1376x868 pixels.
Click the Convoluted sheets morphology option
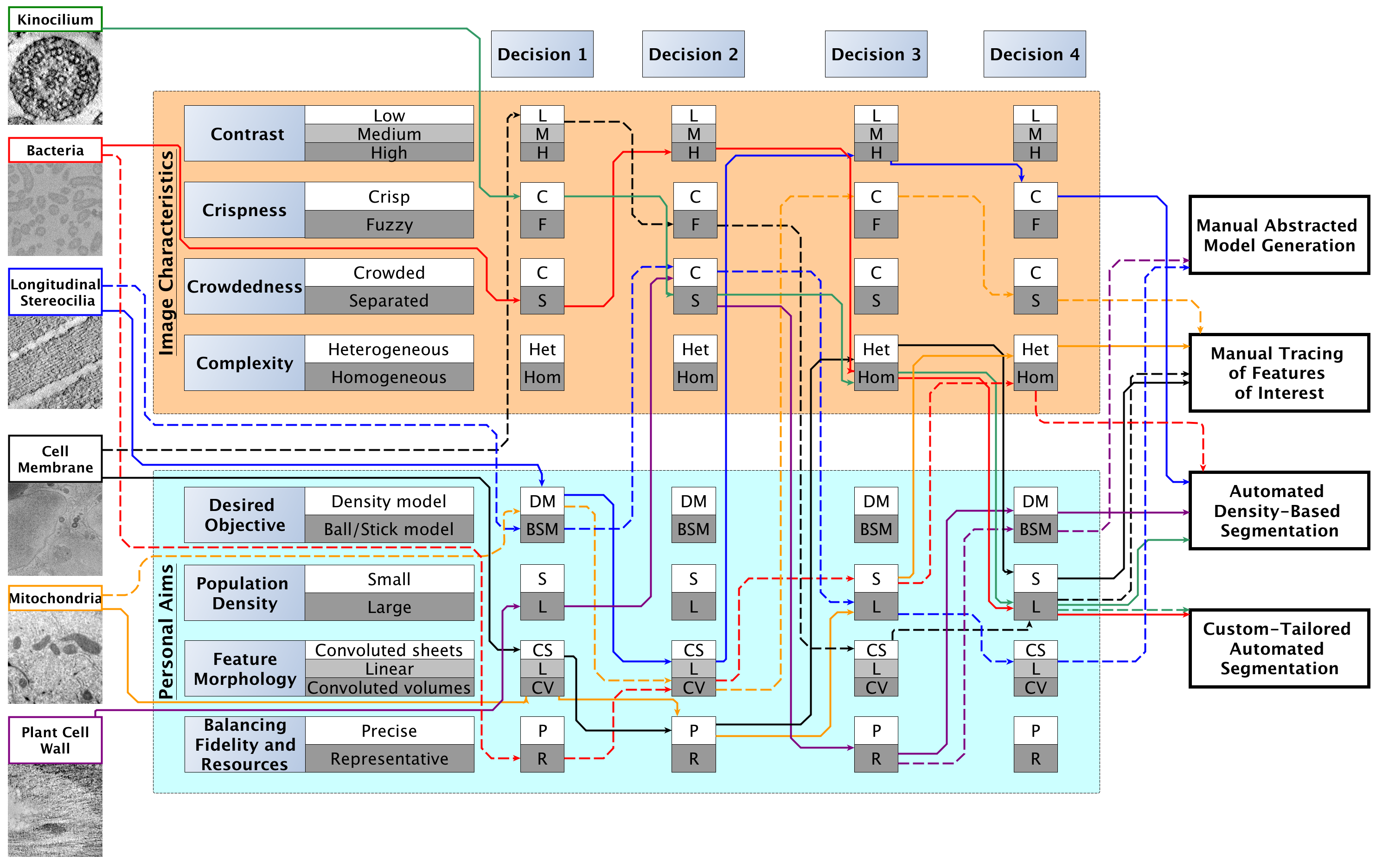(389, 650)
